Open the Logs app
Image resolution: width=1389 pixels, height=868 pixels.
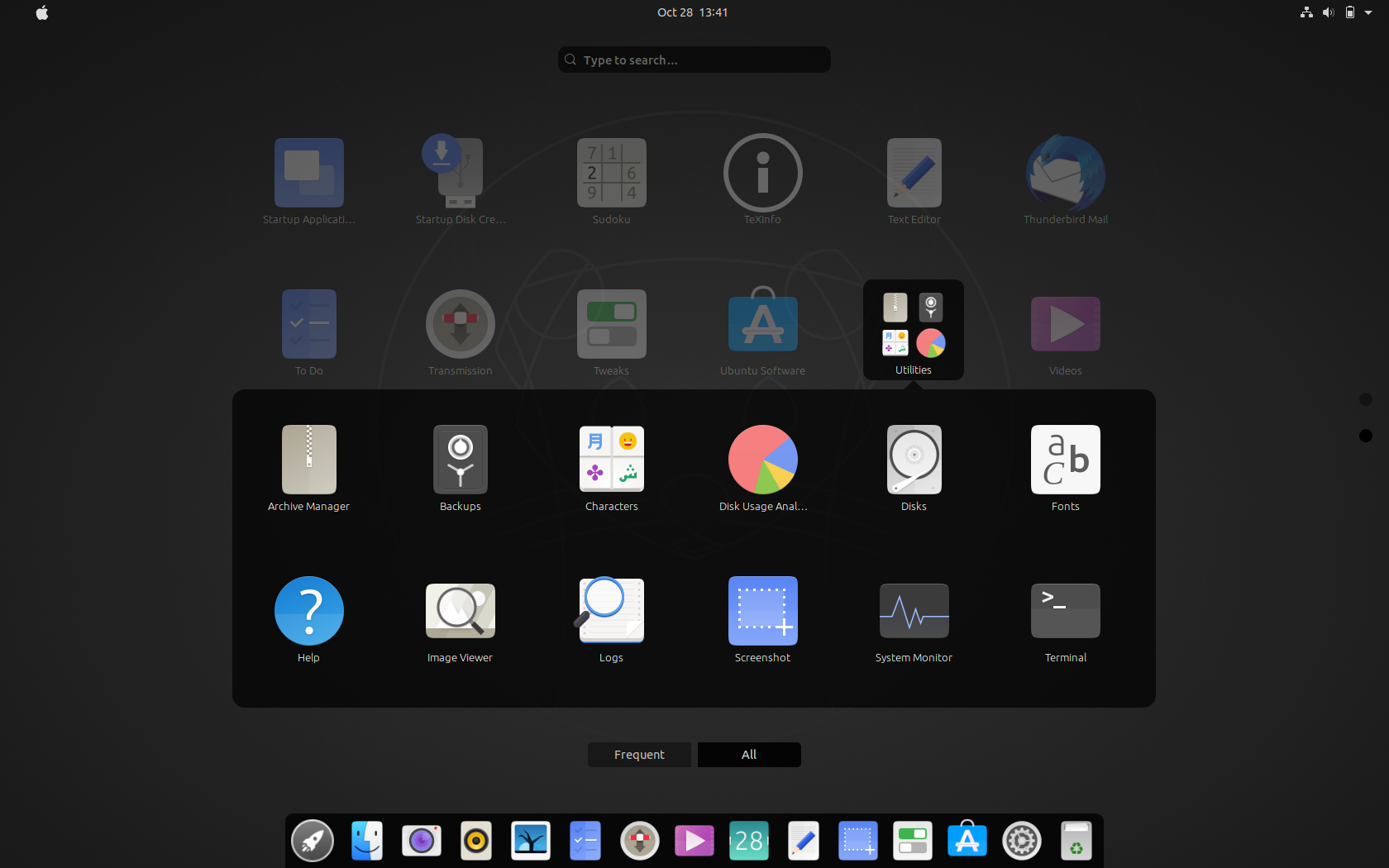tap(611, 619)
